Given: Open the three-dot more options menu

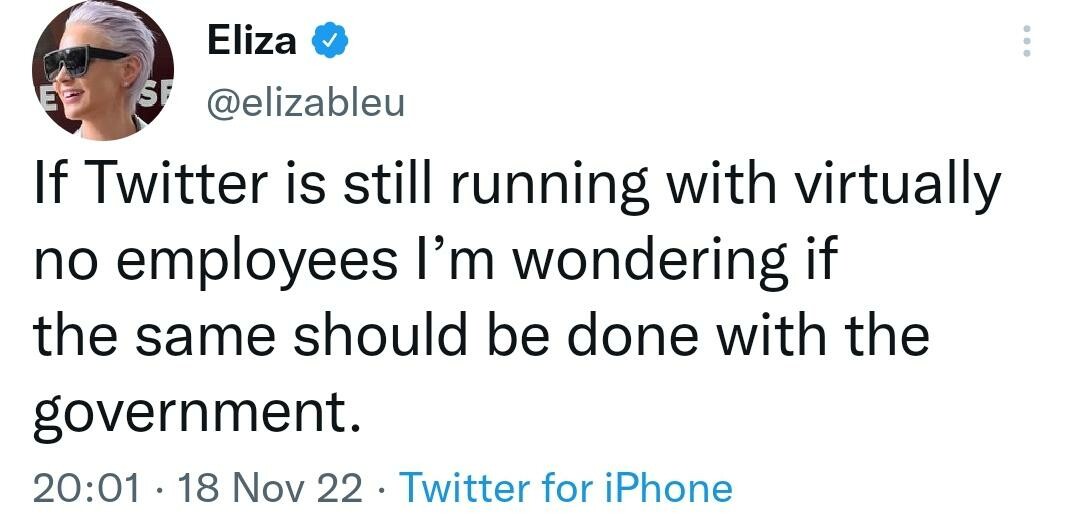Looking at the screenshot, I should 1025,41.
